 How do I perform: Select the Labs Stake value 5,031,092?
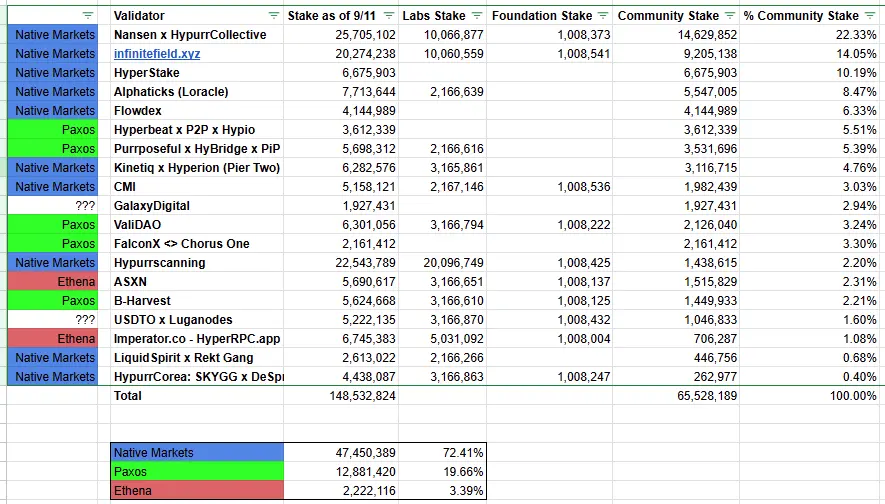pyautogui.click(x=442, y=339)
